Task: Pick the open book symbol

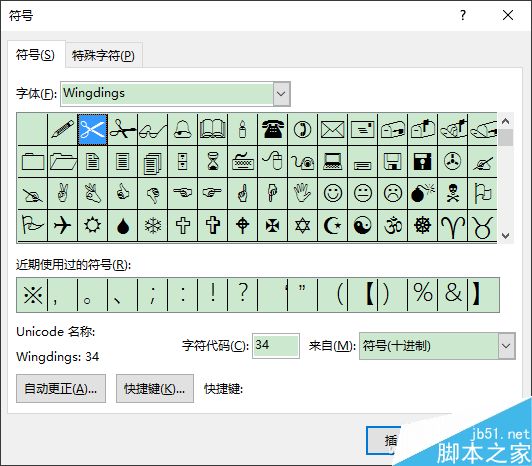Action: pos(212,129)
